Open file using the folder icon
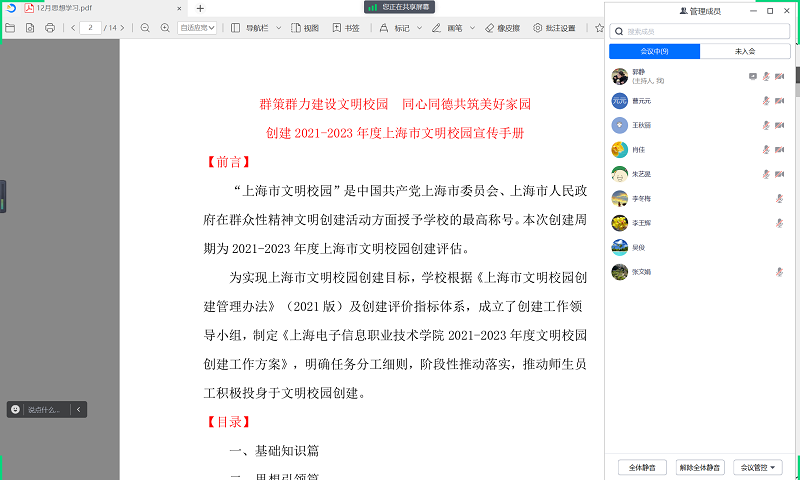 pos(10,28)
